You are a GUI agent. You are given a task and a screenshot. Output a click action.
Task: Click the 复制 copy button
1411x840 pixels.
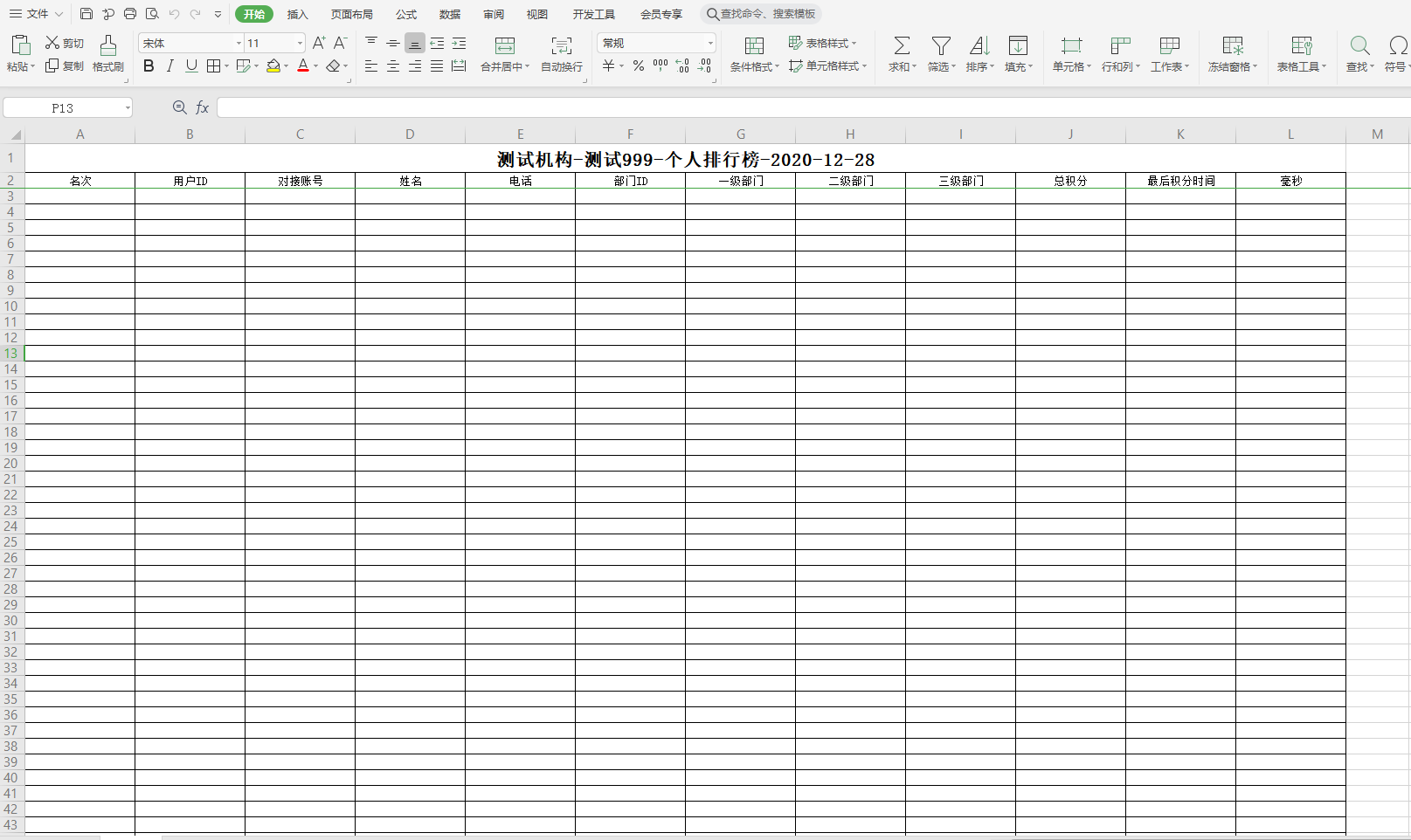64,65
